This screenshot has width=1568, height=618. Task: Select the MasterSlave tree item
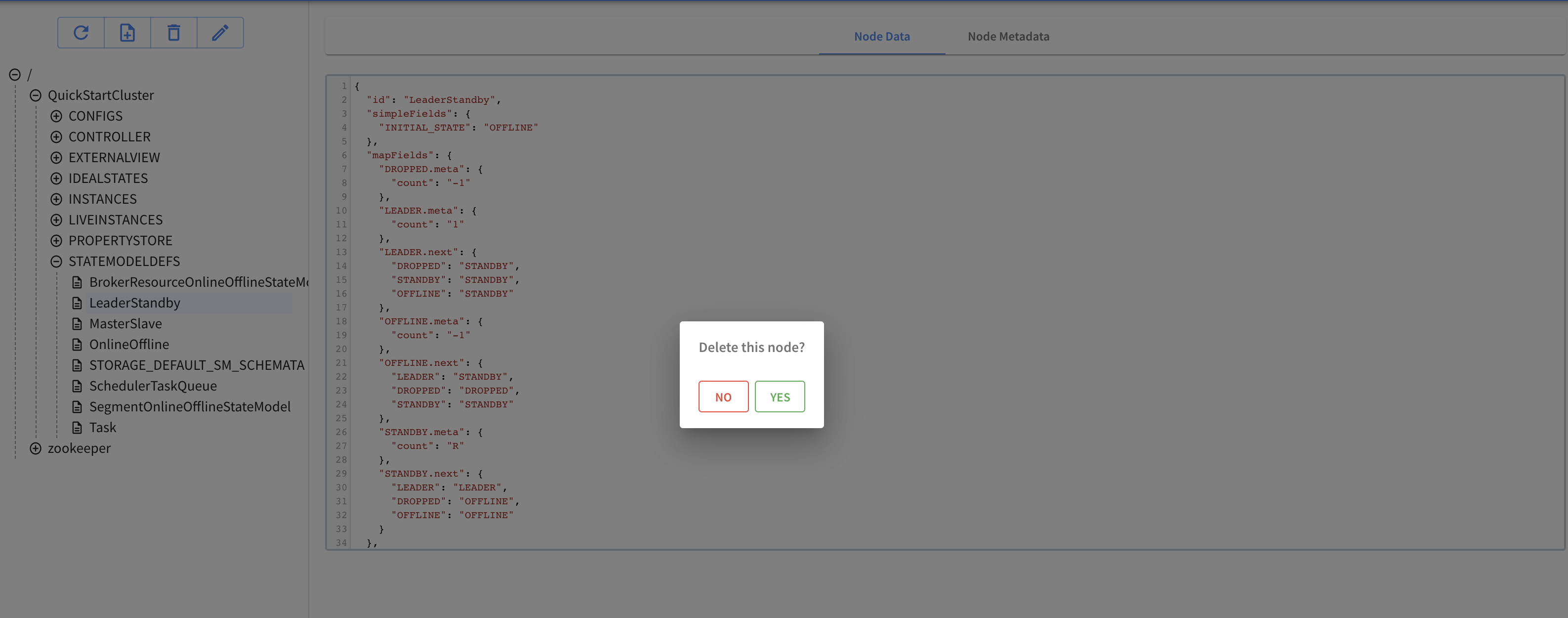click(125, 324)
